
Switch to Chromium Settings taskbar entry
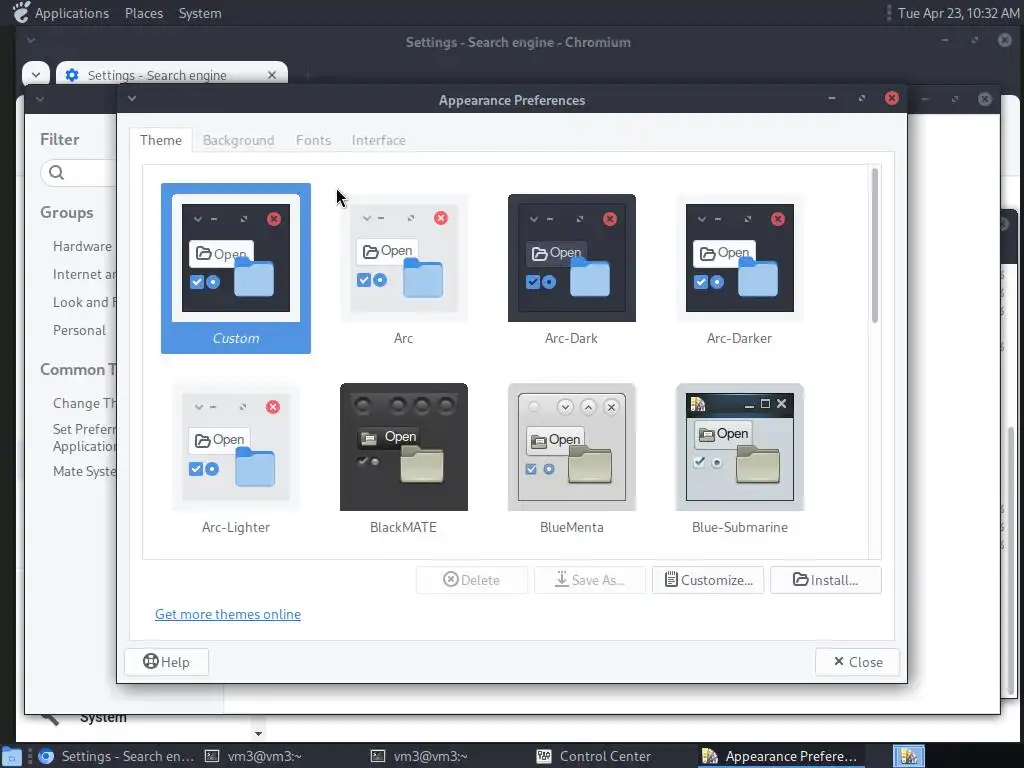click(117, 756)
